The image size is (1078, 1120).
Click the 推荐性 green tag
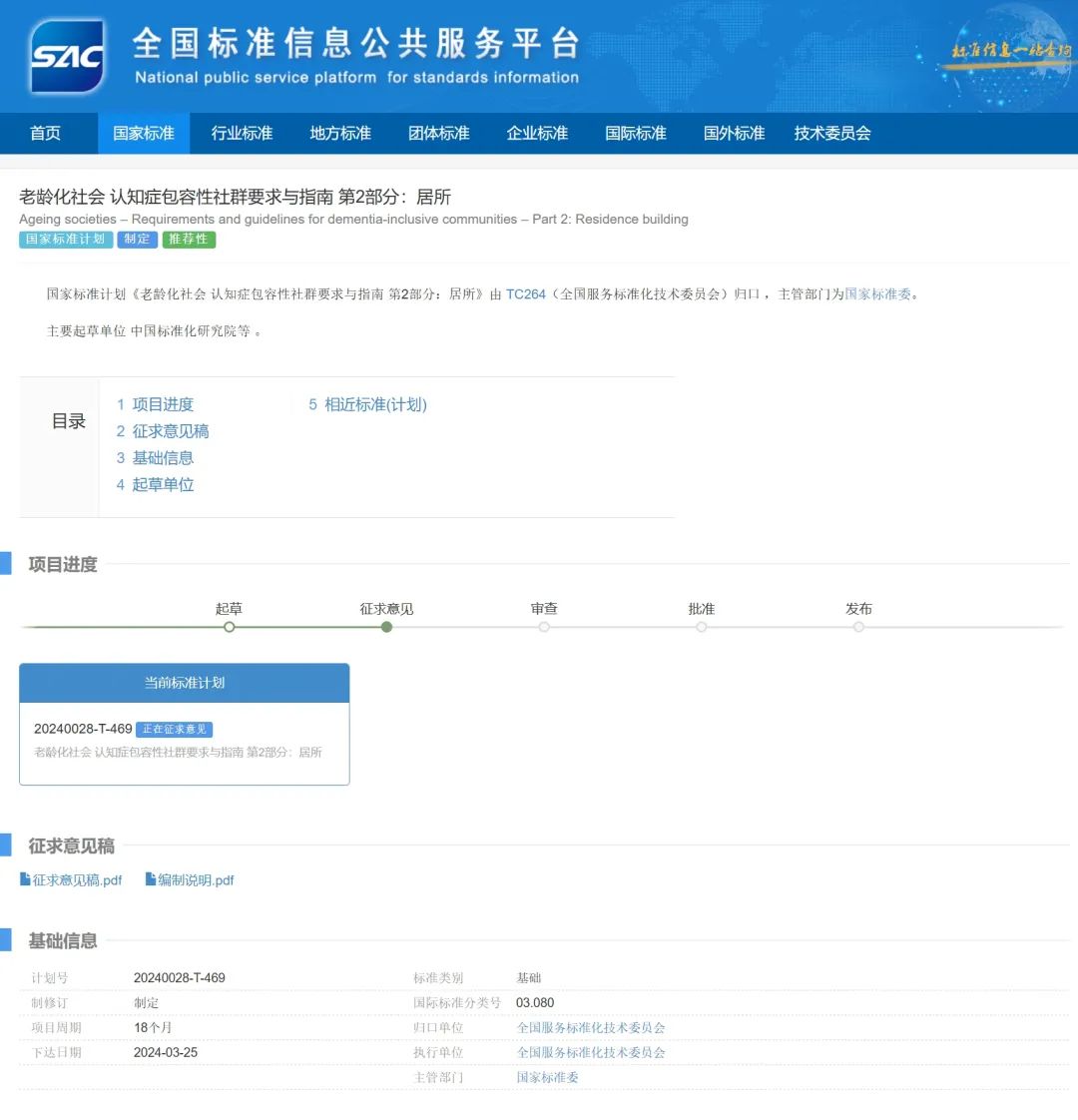pyautogui.click(x=189, y=240)
